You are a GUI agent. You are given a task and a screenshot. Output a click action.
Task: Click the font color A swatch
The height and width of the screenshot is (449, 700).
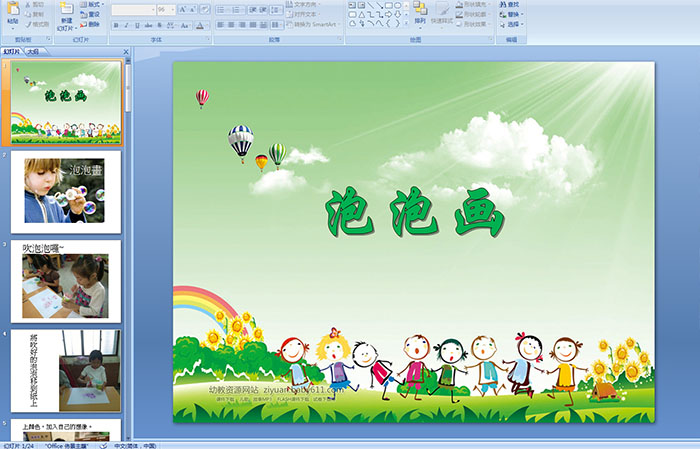(x=200, y=25)
